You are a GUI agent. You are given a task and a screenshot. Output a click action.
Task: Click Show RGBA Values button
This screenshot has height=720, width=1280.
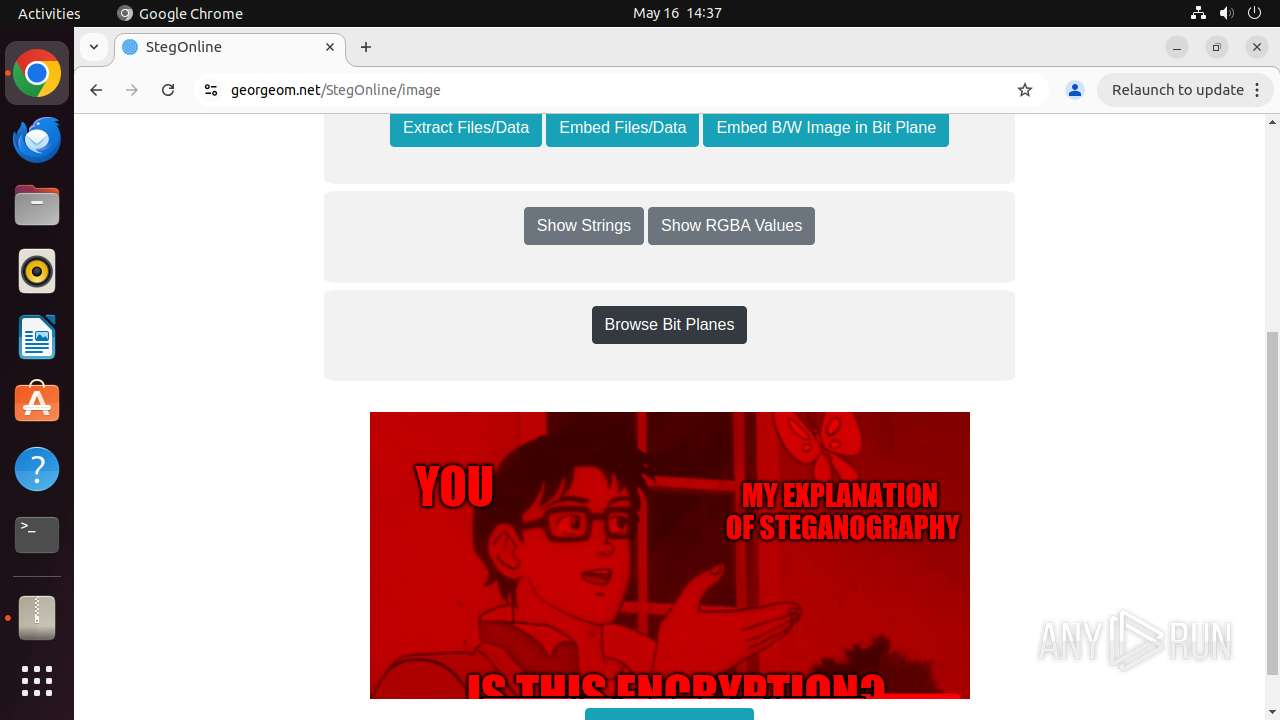731,226
